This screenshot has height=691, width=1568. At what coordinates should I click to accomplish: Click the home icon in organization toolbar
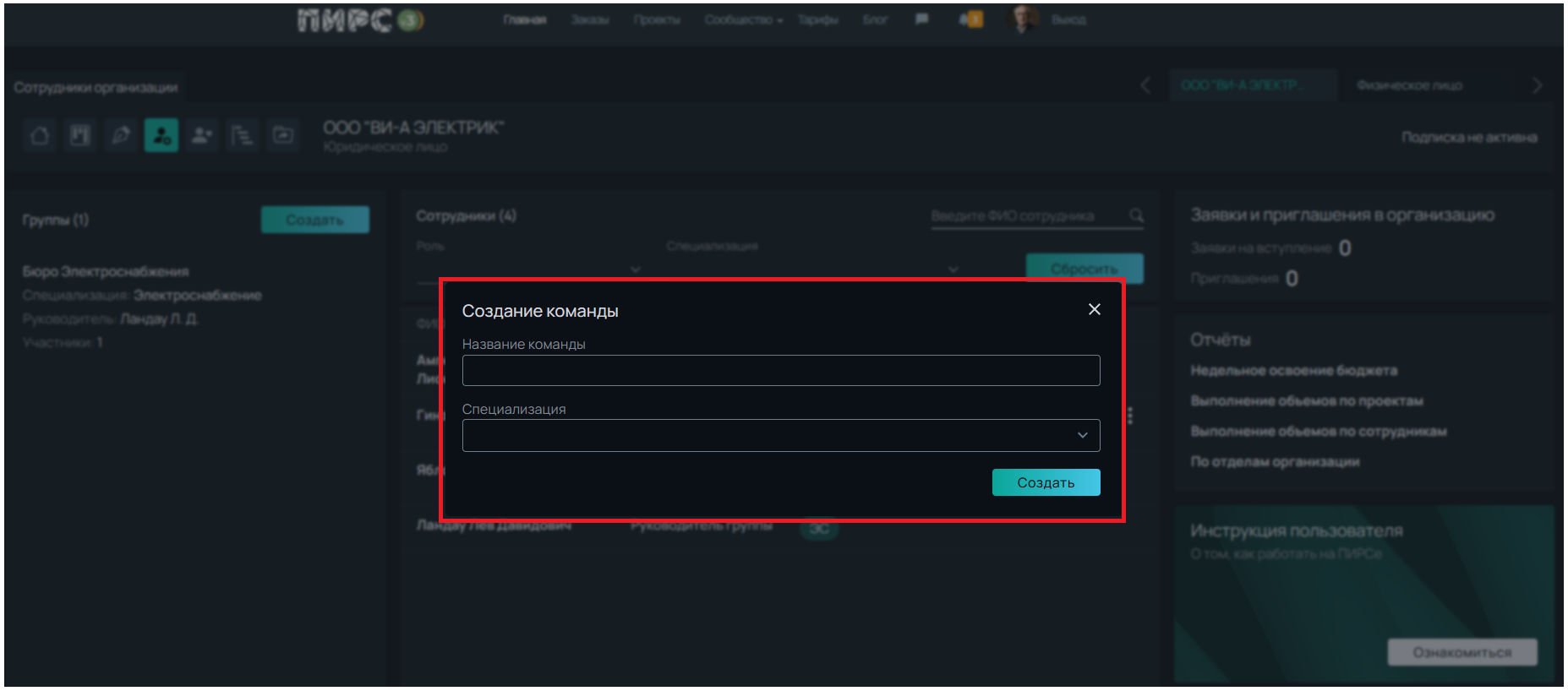click(40, 135)
